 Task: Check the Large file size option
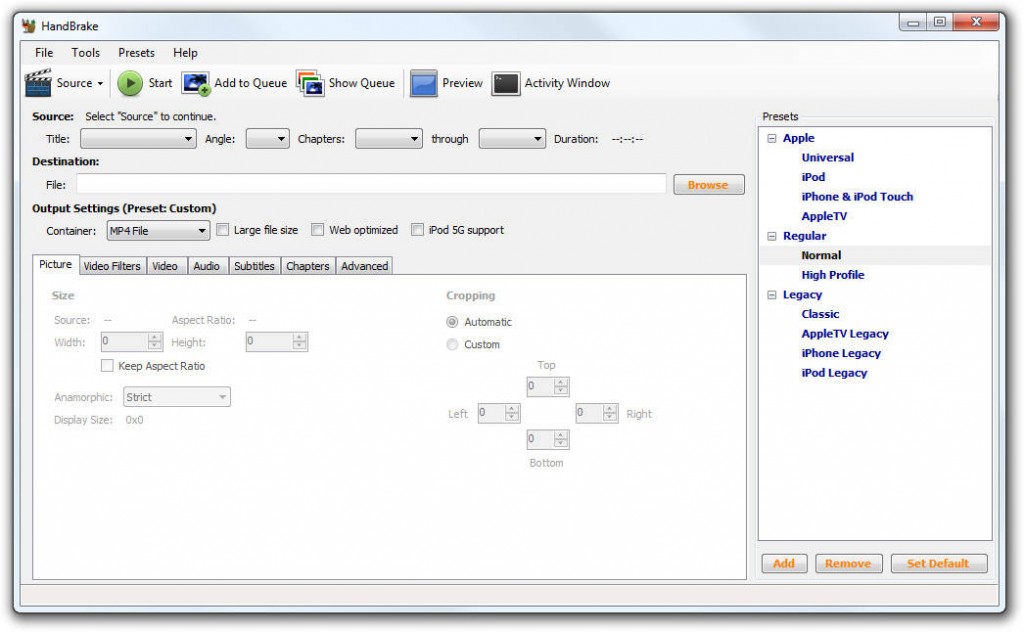coord(224,230)
